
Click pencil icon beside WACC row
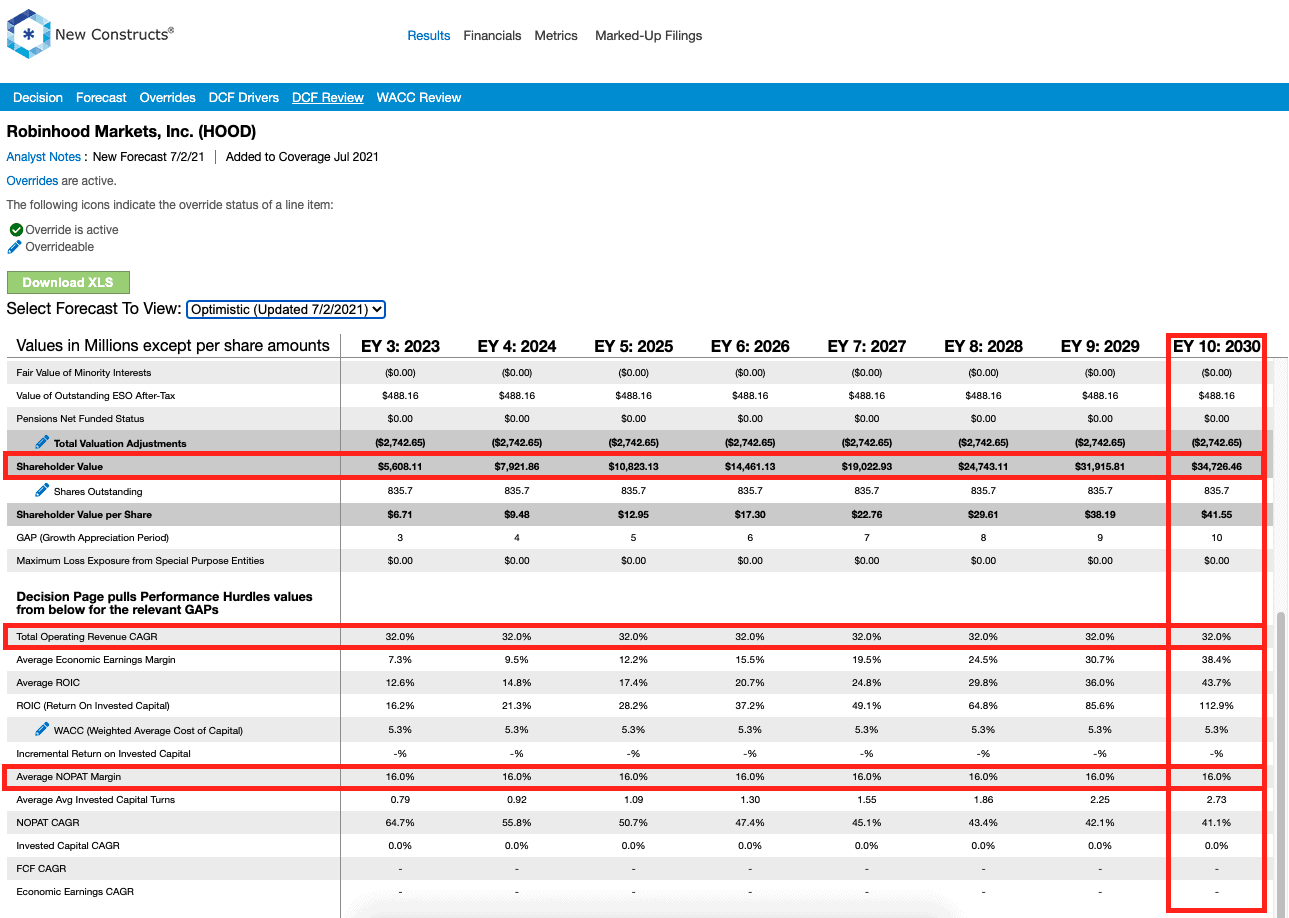(42, 729)
